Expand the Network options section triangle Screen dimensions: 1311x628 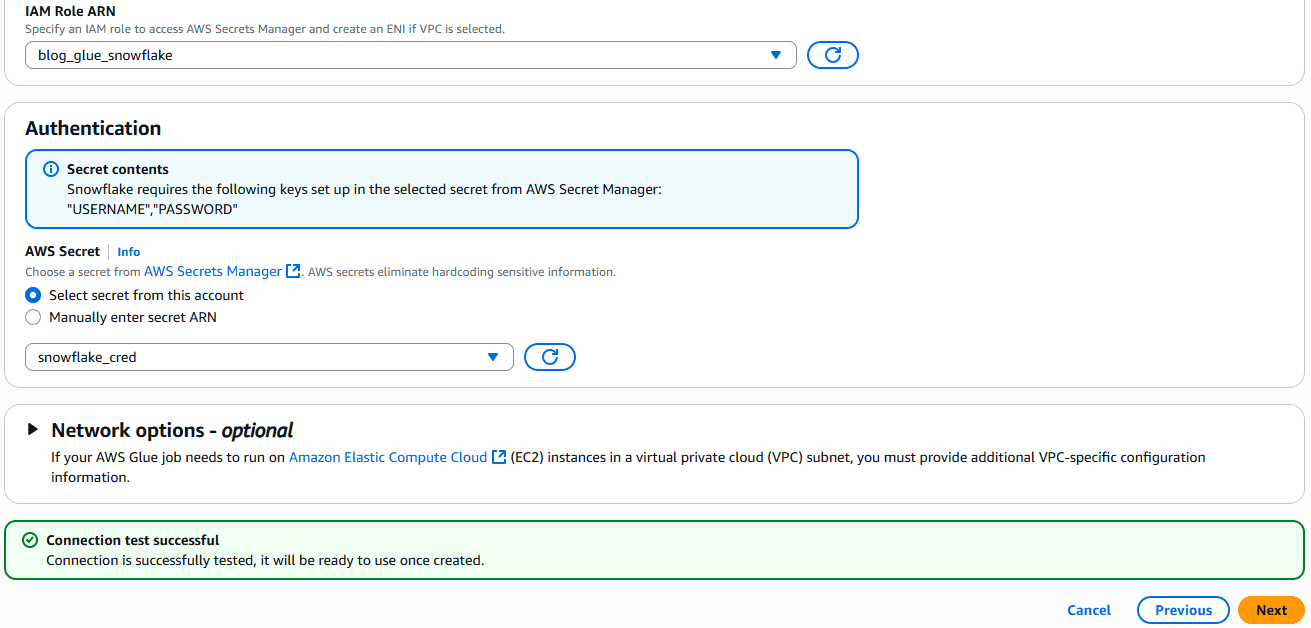(33, 430)
